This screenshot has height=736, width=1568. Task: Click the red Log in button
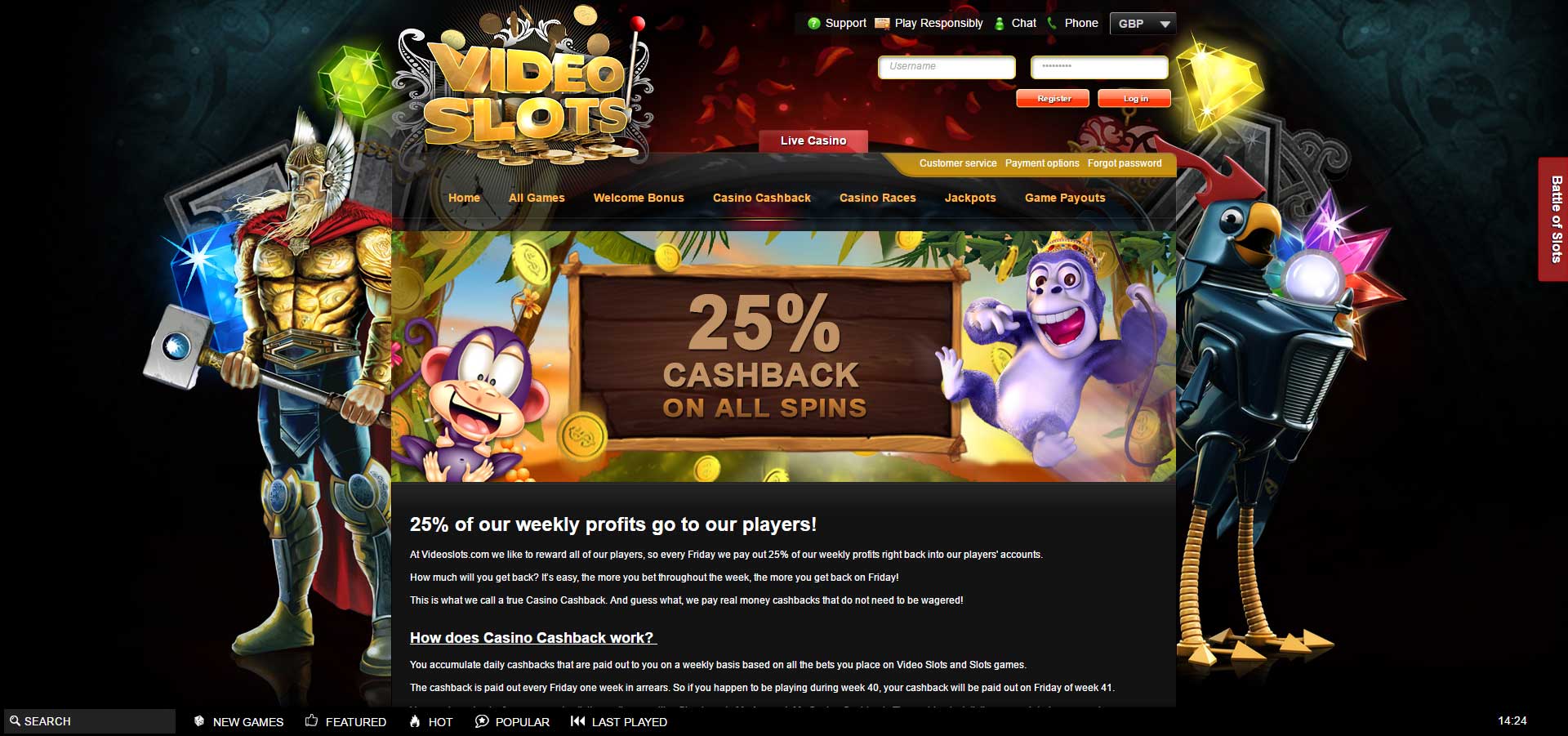tap(1134, 98)
